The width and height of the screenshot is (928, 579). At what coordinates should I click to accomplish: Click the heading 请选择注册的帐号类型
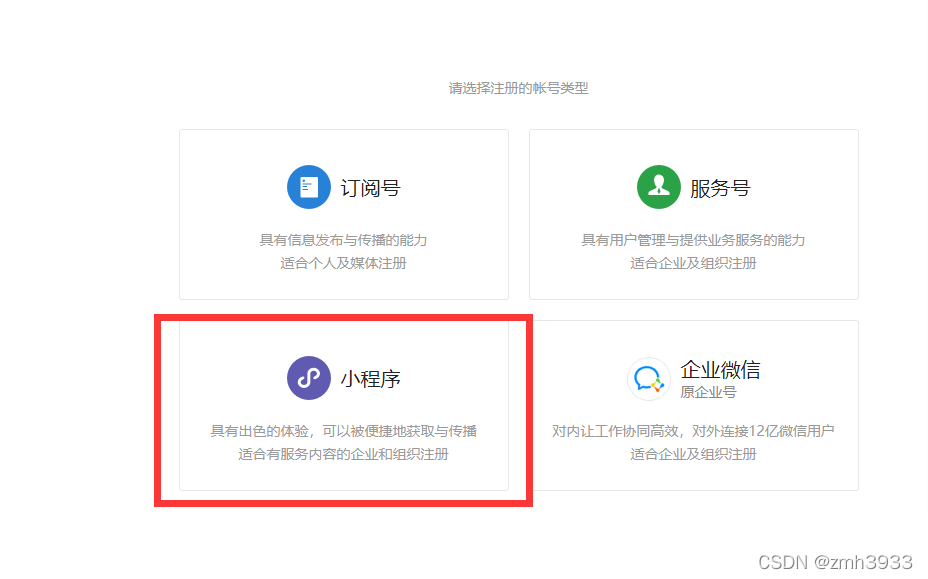[518, 89]
